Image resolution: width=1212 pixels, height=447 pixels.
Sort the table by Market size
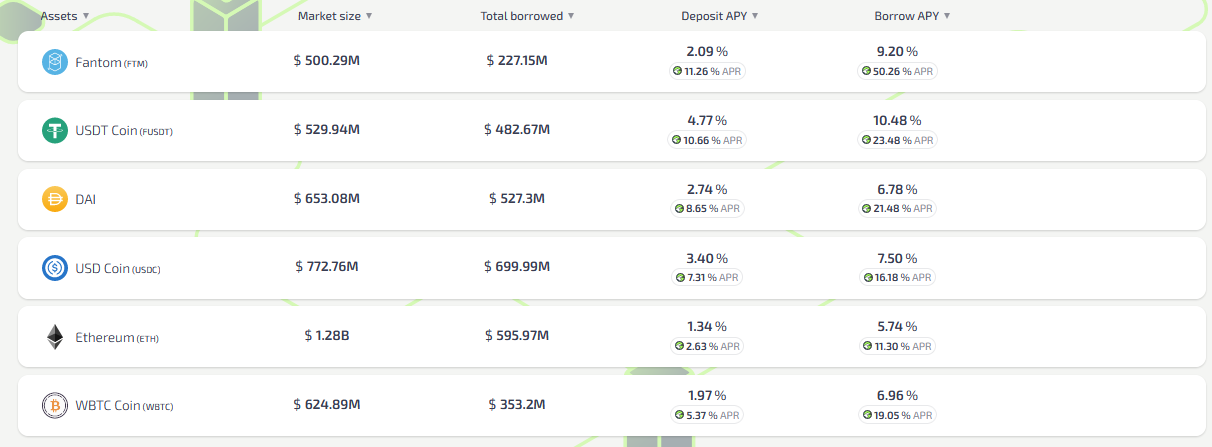(335, 16)
